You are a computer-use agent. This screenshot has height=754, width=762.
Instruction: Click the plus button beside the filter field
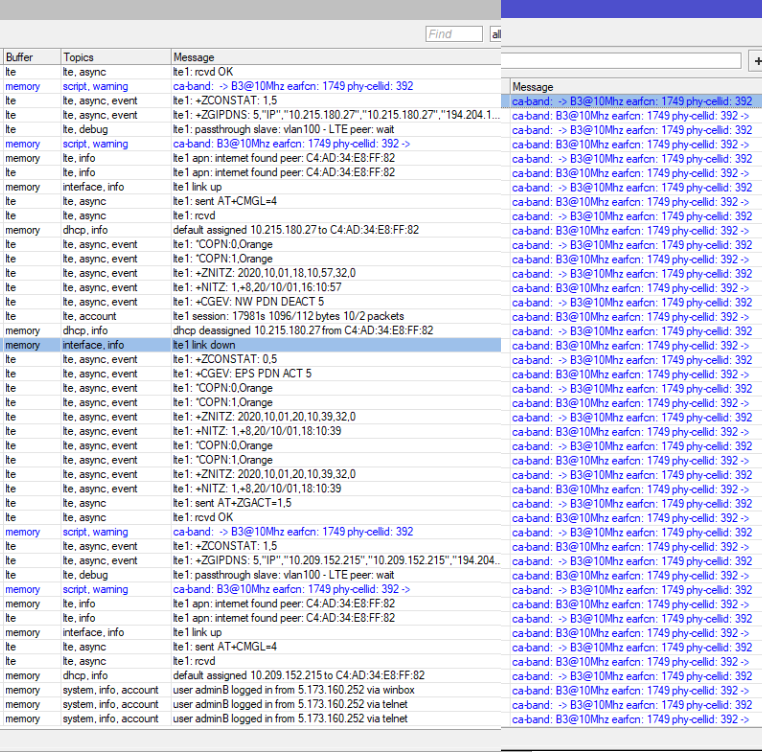[x=754, y=61]
